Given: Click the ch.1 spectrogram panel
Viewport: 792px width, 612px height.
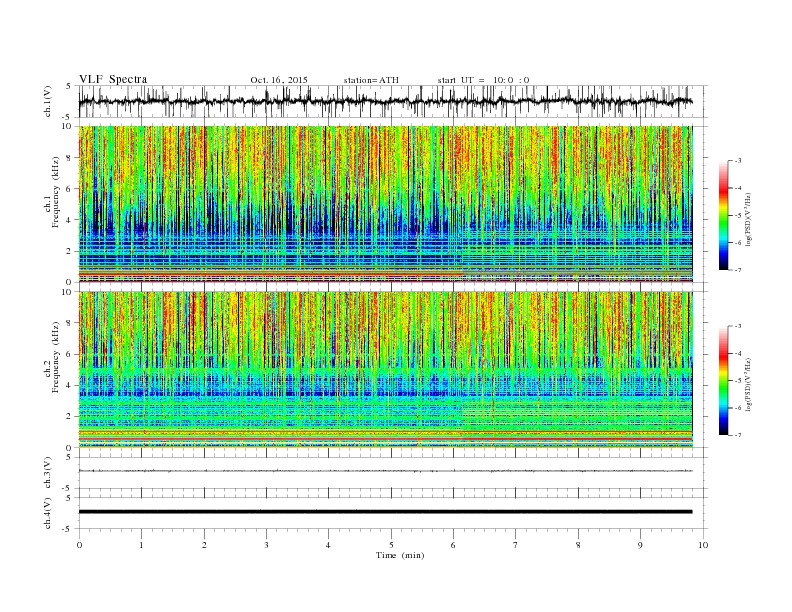Looking at the screenshot, I should [385, 204].
